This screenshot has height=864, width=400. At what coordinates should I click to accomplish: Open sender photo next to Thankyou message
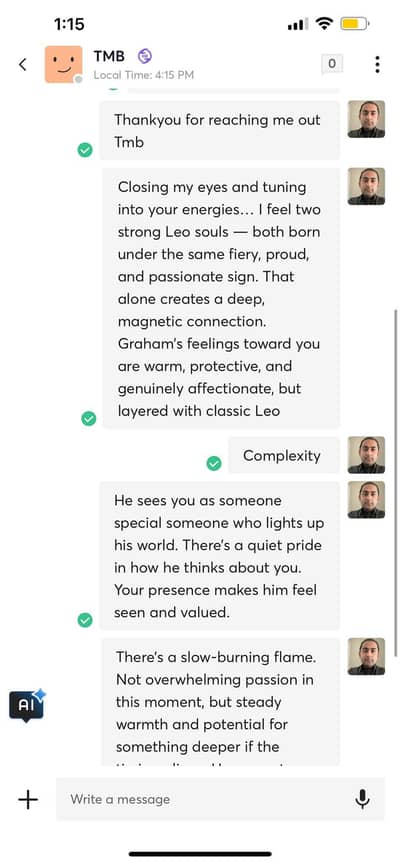[x=366, y=119]
